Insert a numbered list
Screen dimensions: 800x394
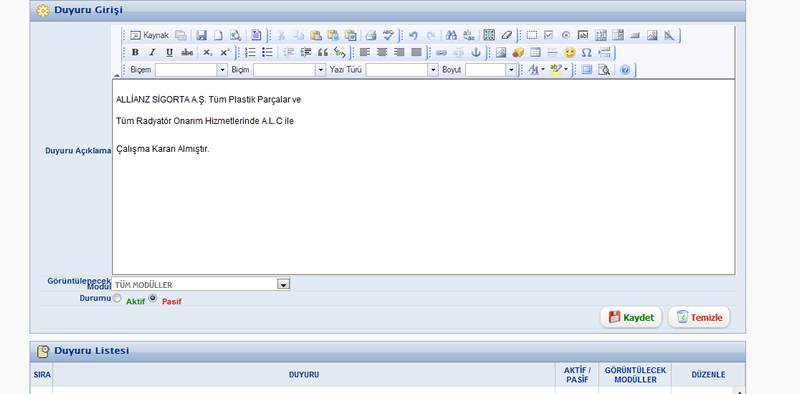tap(250, 52)
